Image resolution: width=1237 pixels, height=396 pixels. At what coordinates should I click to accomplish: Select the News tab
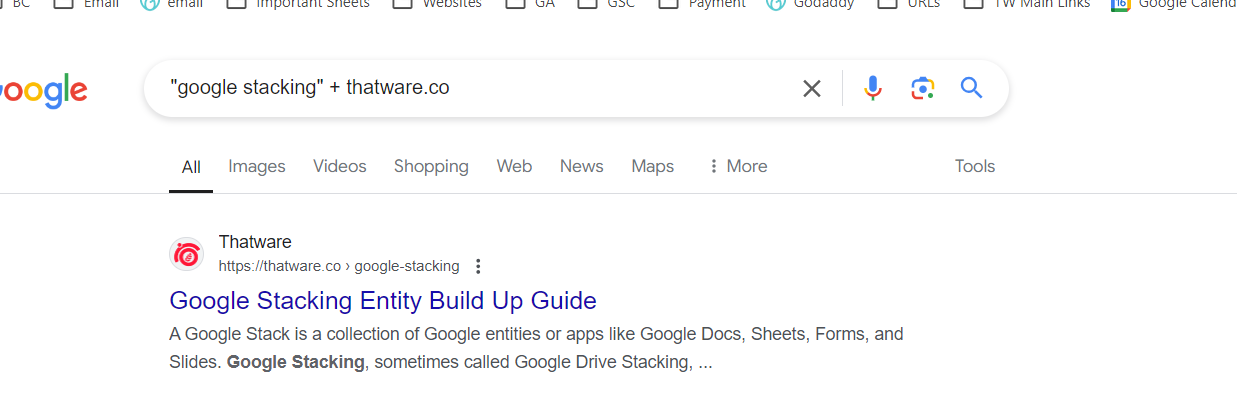582,166
